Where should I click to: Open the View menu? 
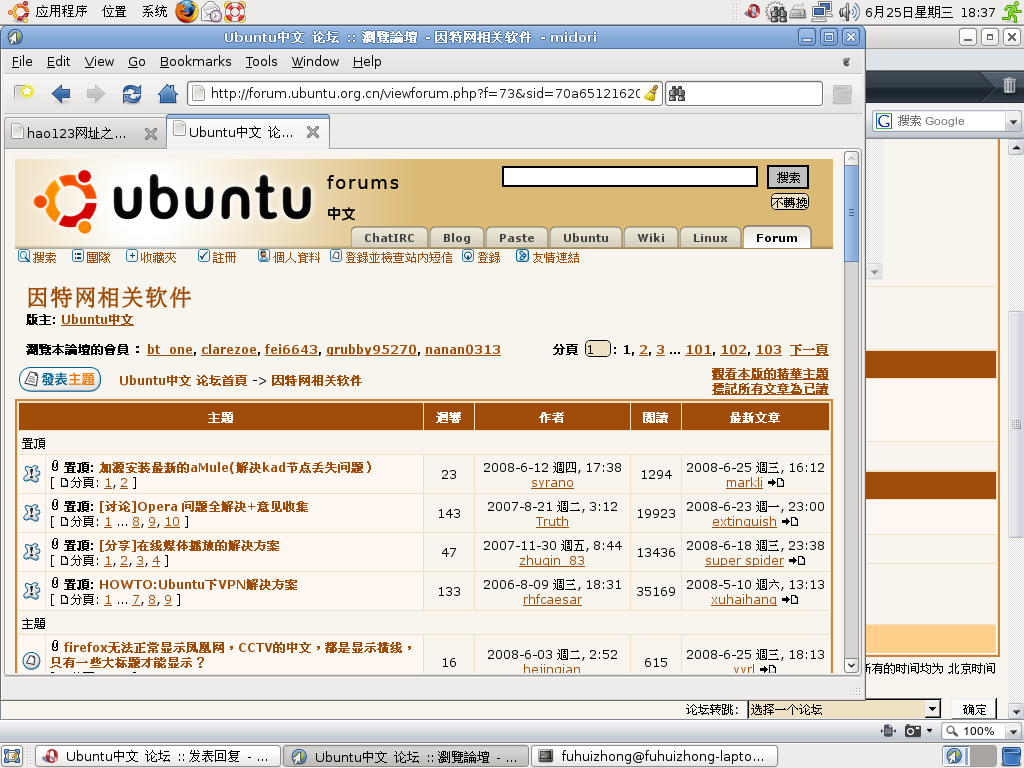[x=99, y=61]
